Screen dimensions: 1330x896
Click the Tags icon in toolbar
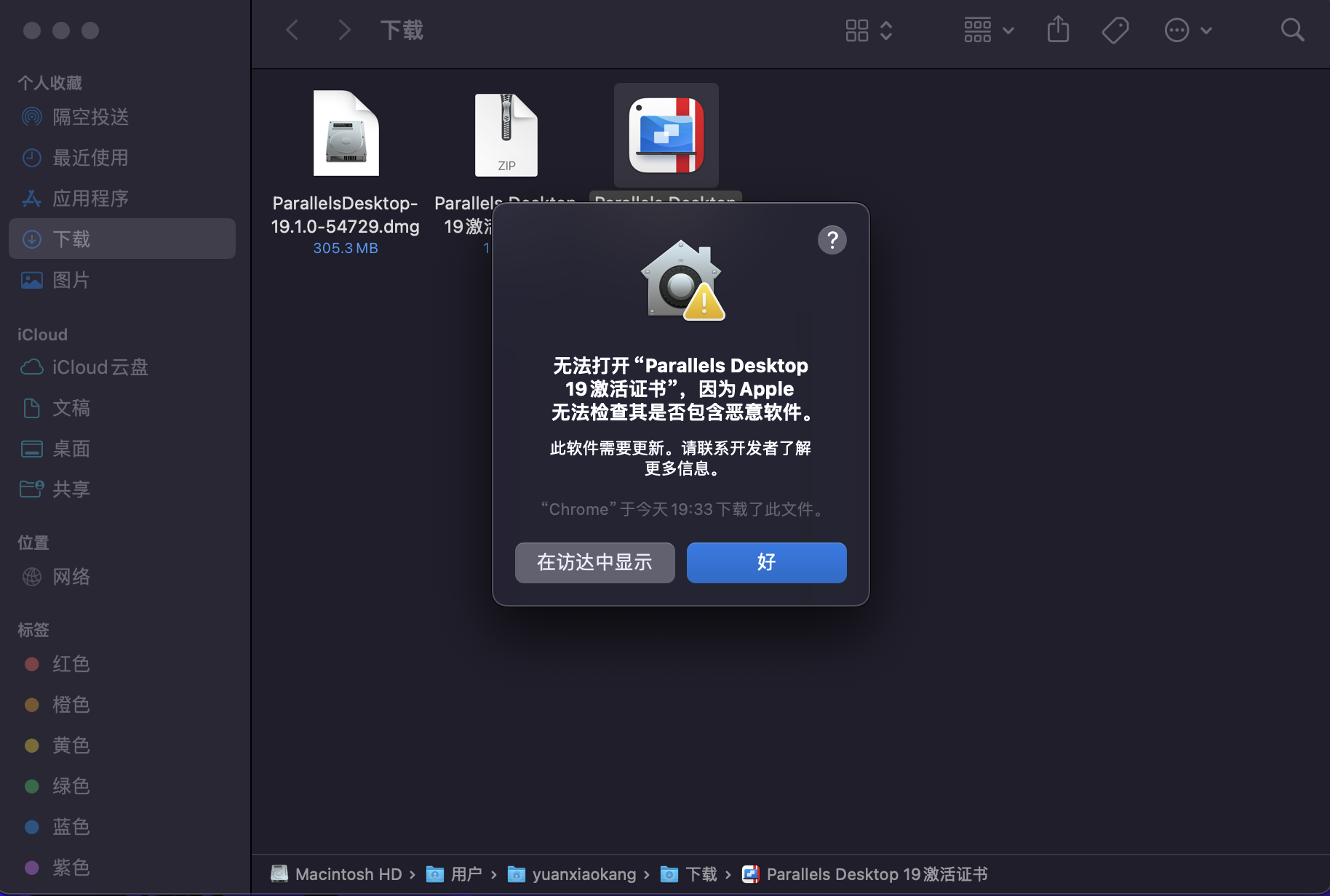tap(1115, 30)
